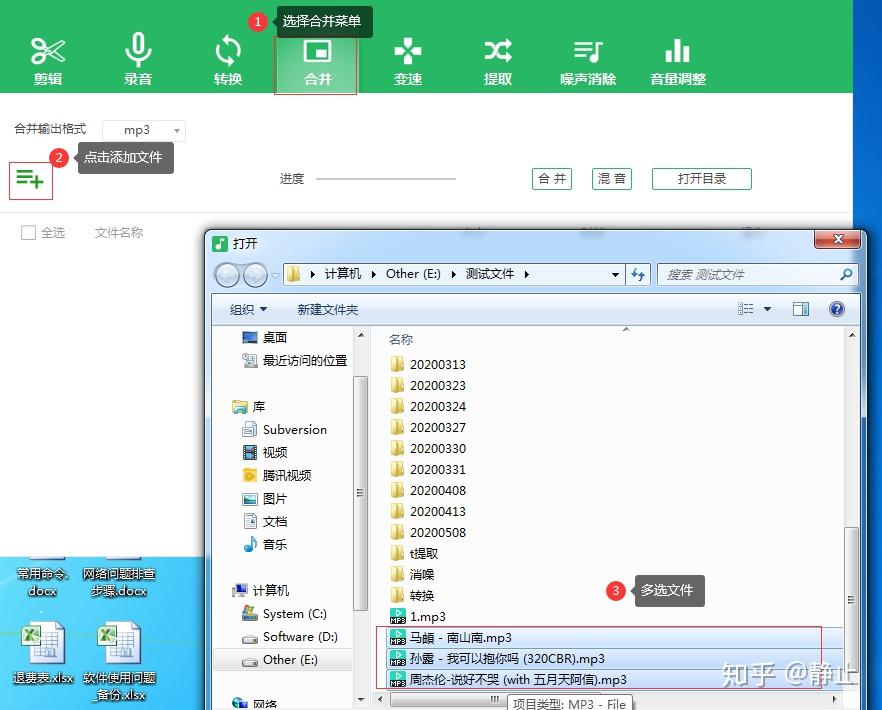The image size is (882, 710).
Task: Click the refresh icon in the address bar
Action: click(x=638, y=275)
